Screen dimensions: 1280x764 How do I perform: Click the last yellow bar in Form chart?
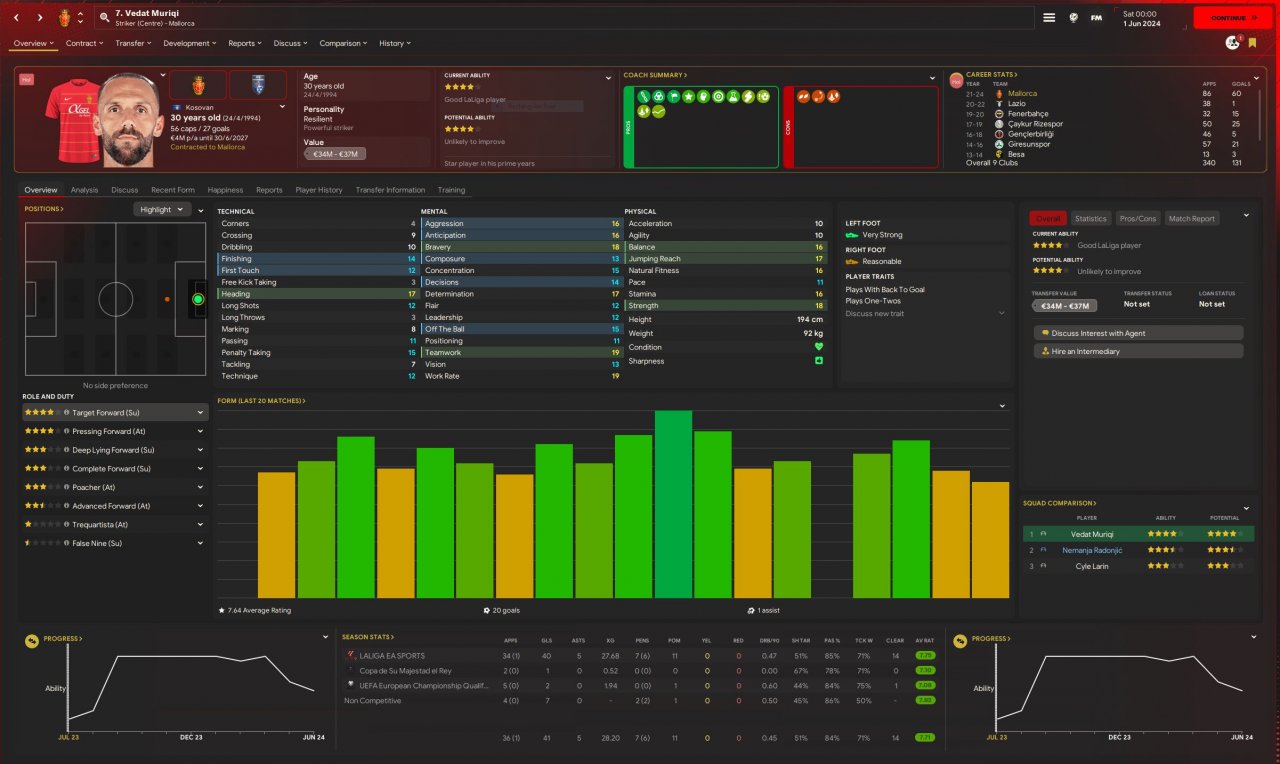point(991,540)
